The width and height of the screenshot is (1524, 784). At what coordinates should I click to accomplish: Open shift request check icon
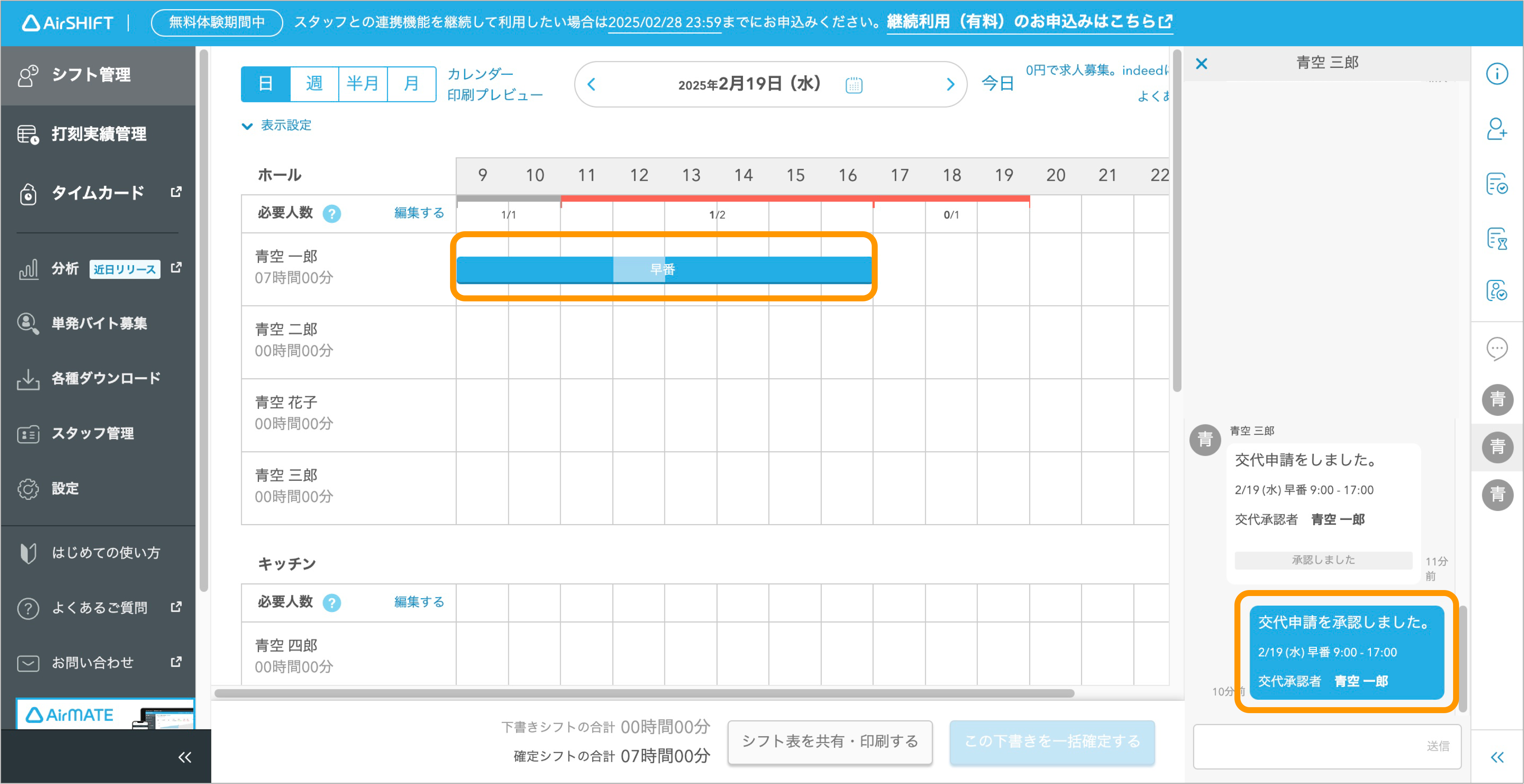pyautogui.click(x=1497, y=184)
